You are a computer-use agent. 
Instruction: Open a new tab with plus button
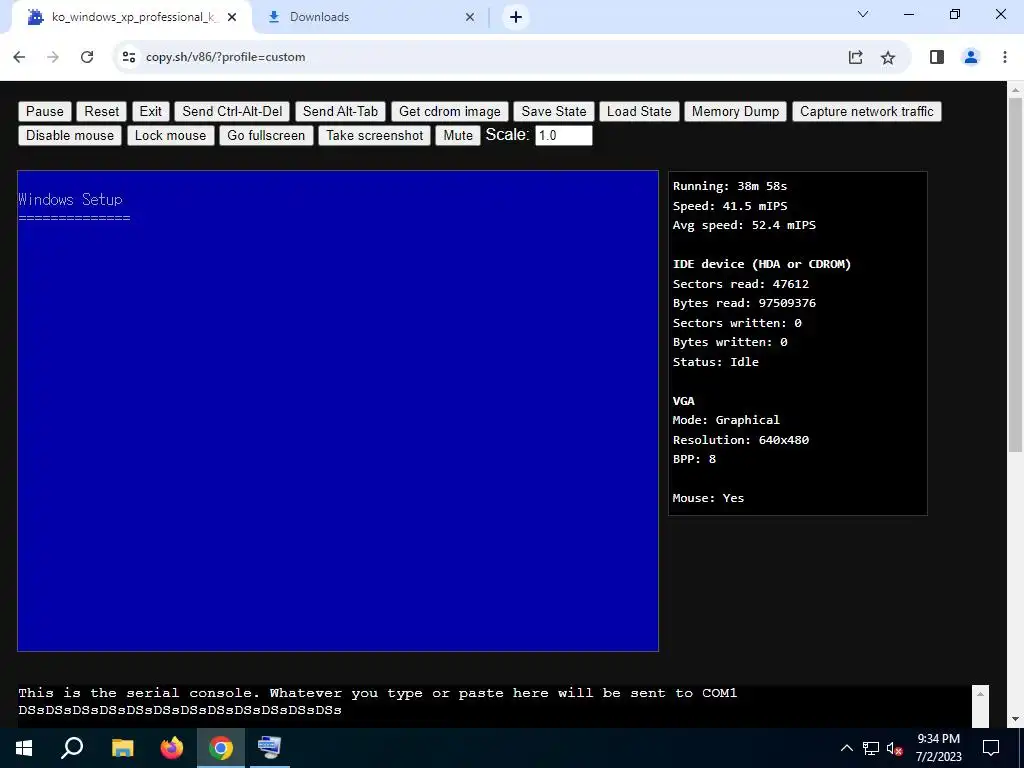coord(516,17)
